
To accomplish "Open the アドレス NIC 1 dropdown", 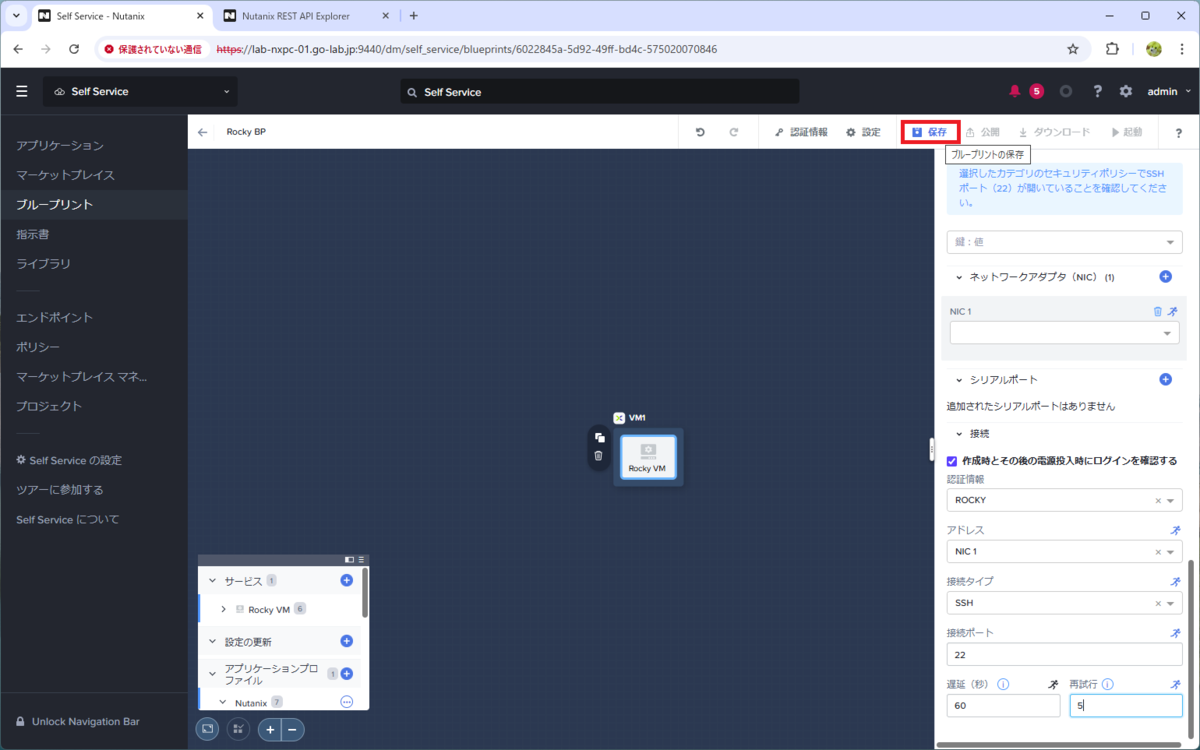I will click(1064, 551).
